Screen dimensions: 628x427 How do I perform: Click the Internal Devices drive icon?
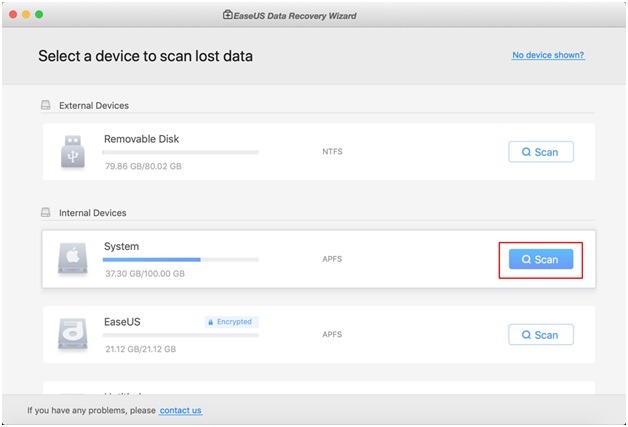click(x=46, y=212)
